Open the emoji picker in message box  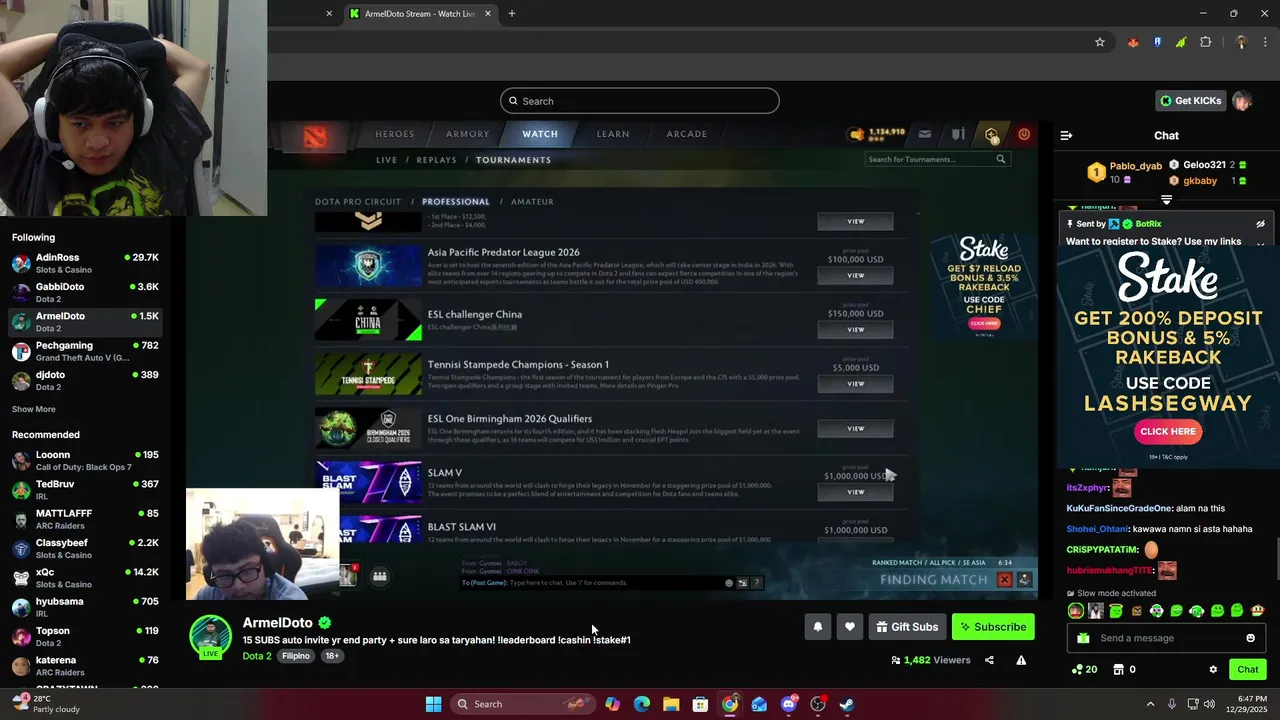click(x=1250, y=638)
